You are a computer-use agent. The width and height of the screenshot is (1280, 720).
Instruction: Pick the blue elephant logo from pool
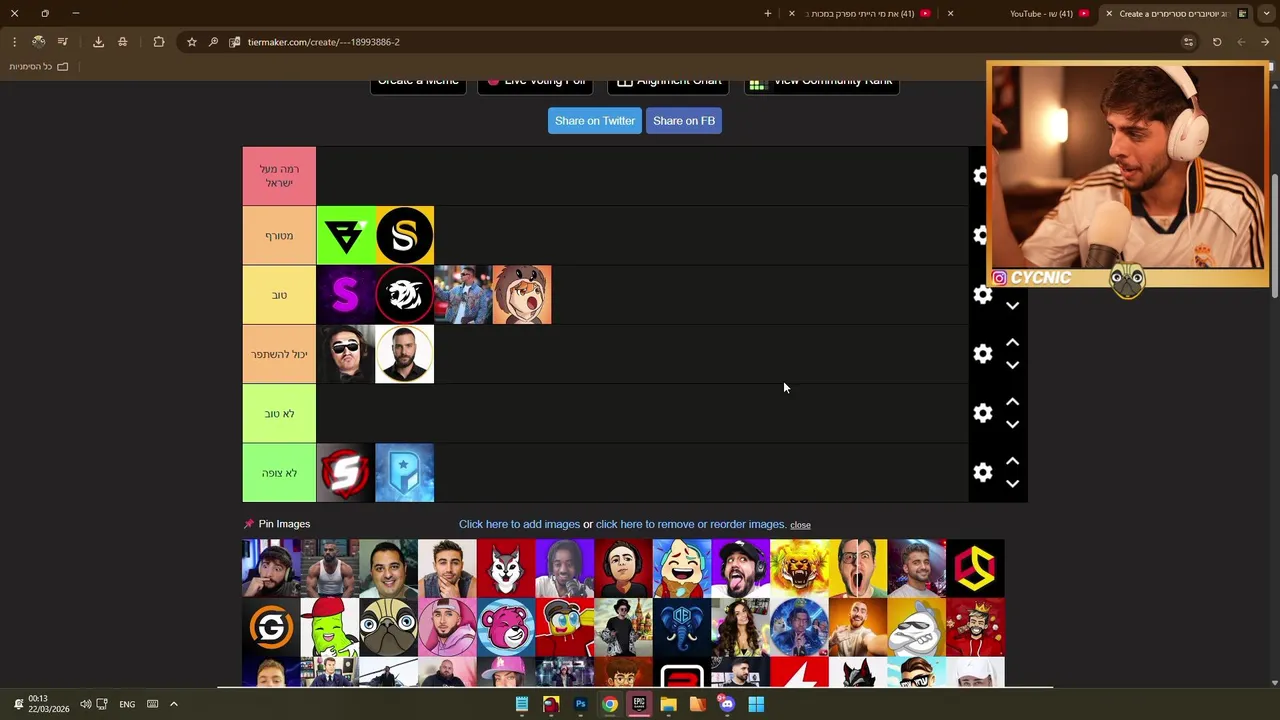(x=682, y=627)
